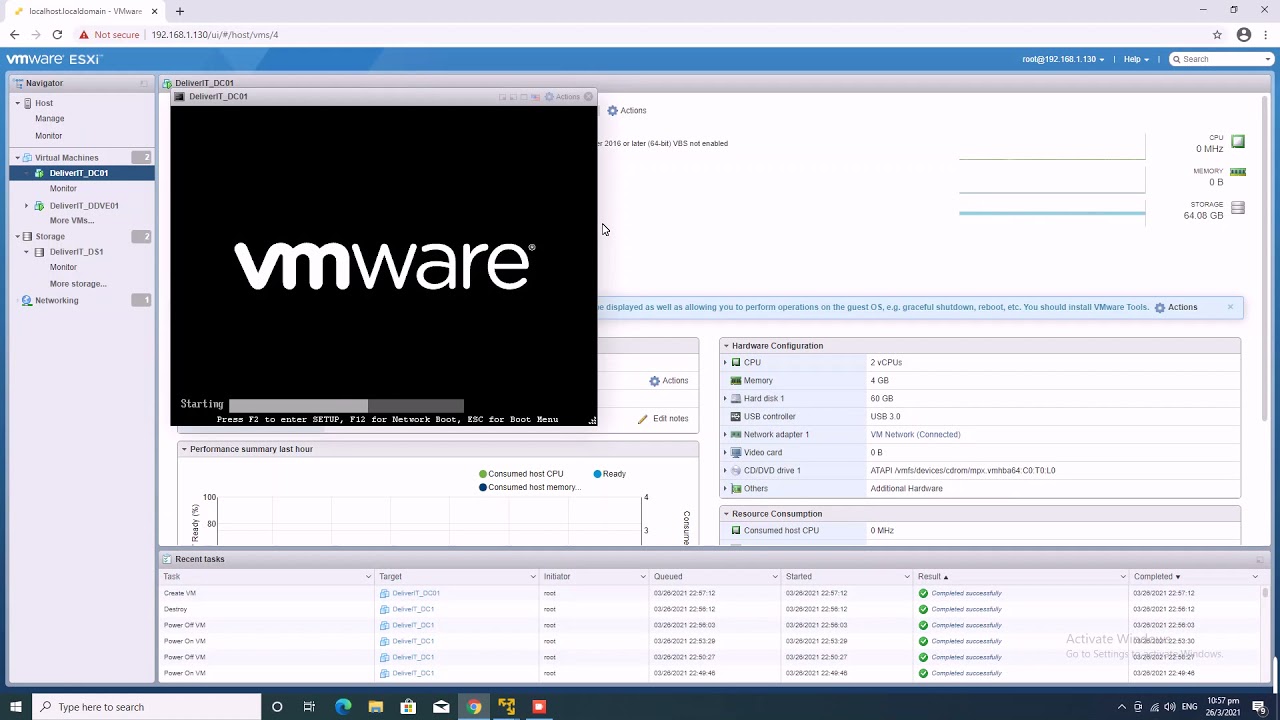The width and height of the screenshot is (1280, 720).
Task: Click the console window keyboard layout flag icon
Action: pyautogui.click(x=536, y=97)
